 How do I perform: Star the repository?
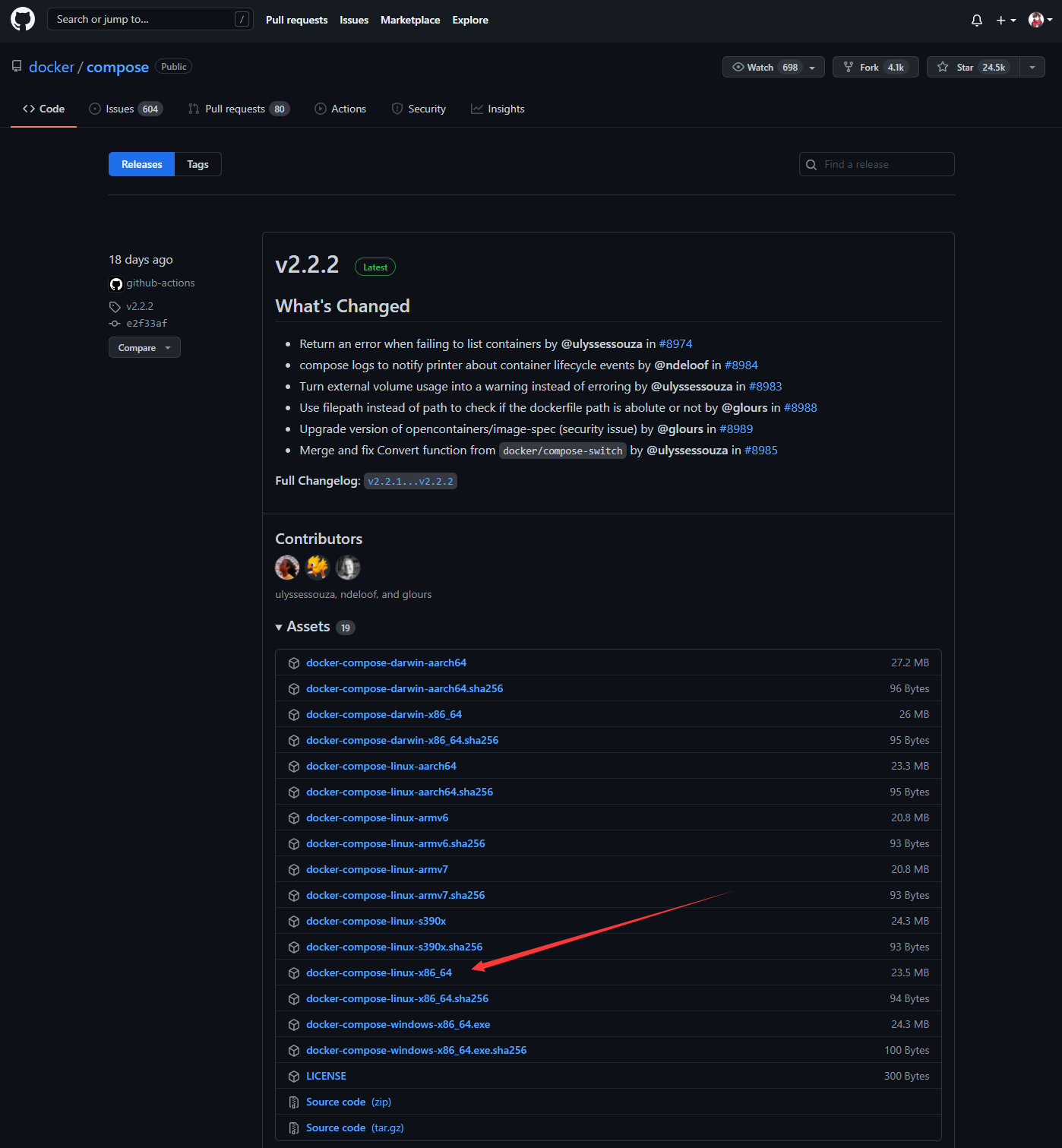pos(973,67)
